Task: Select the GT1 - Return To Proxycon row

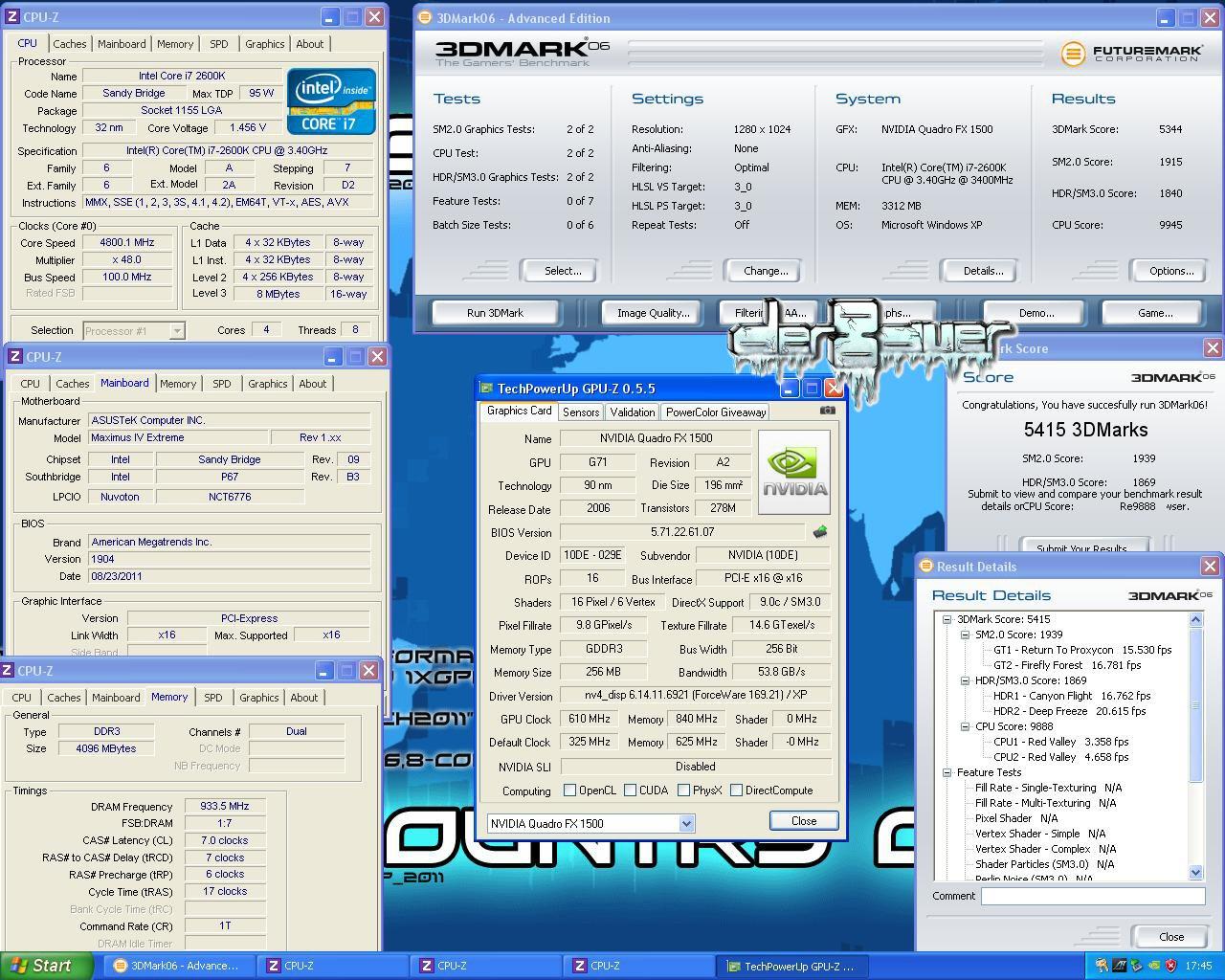Action: click(x=1082, y=650)
